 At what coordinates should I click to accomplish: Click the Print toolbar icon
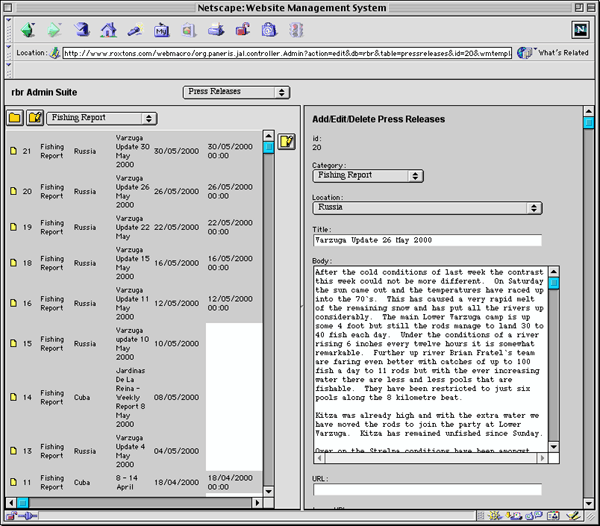215,28
